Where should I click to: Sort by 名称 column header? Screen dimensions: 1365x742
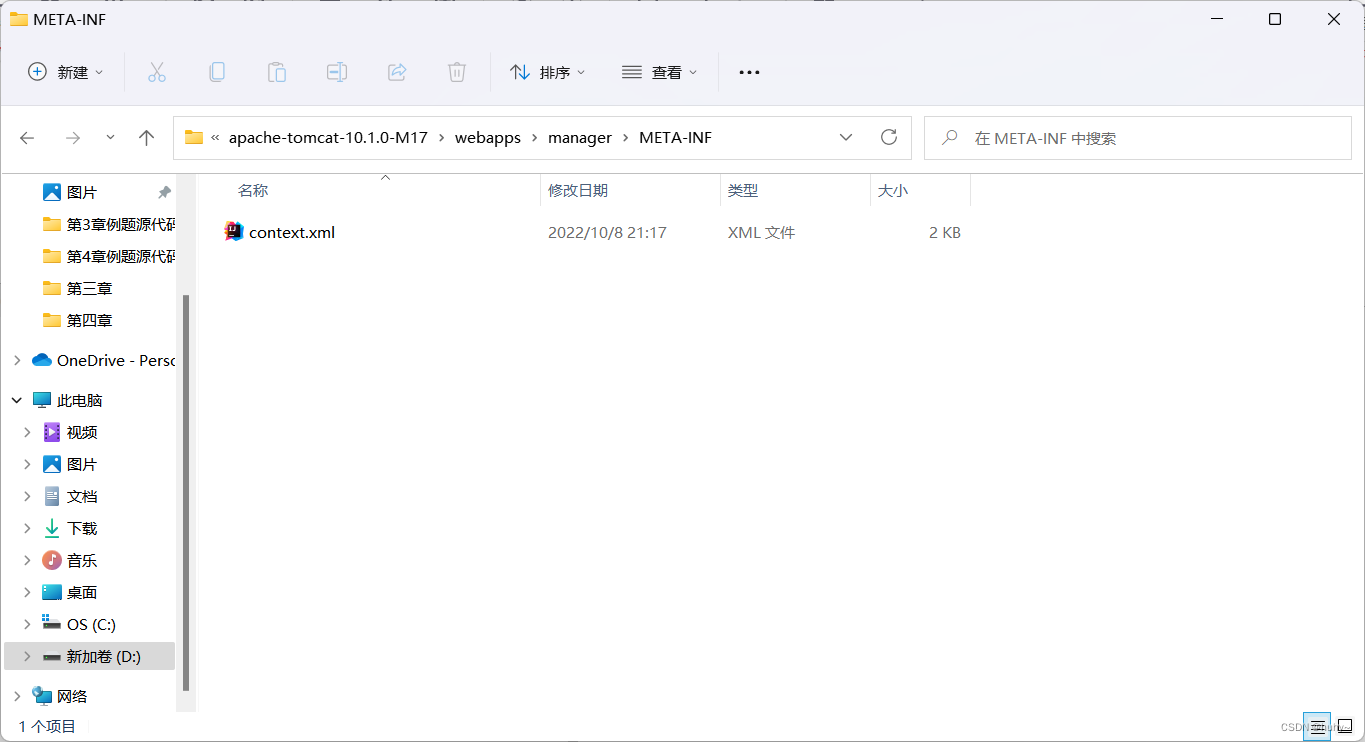click(253, 190)
